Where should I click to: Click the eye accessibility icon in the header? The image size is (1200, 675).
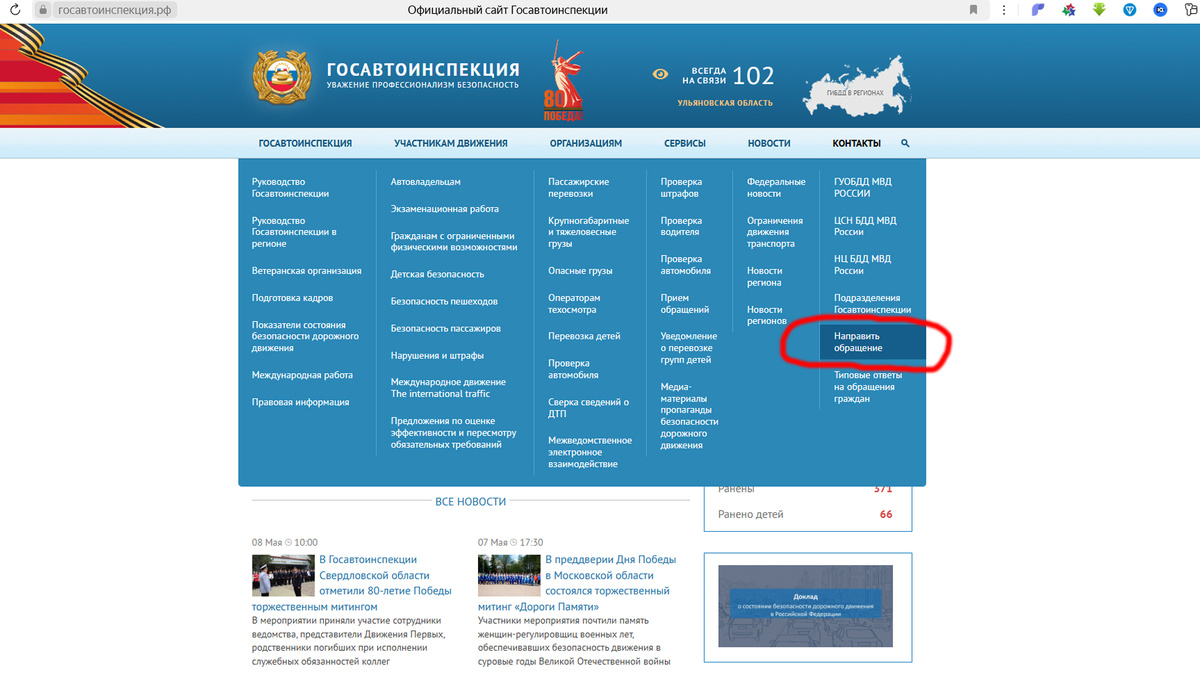pyautogui.click(x=660, y=73)
